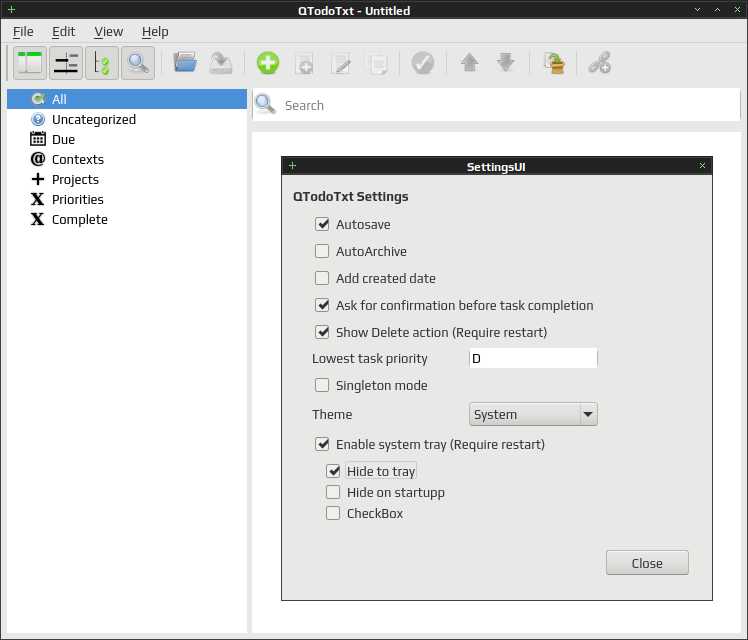Enable the AutoArchive checkbox

coord(322,251)
